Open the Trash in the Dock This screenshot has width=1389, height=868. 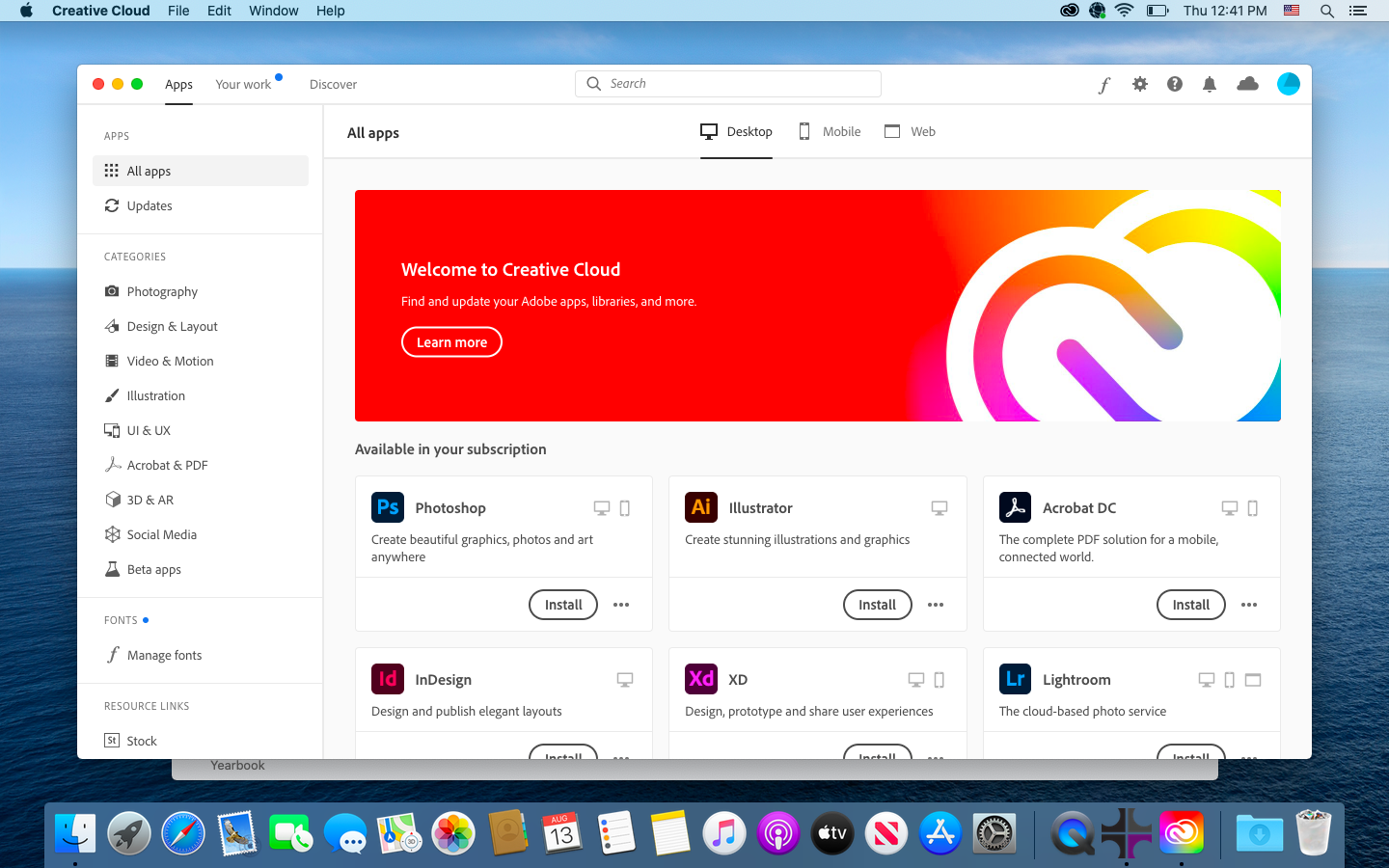(1314, 833)
